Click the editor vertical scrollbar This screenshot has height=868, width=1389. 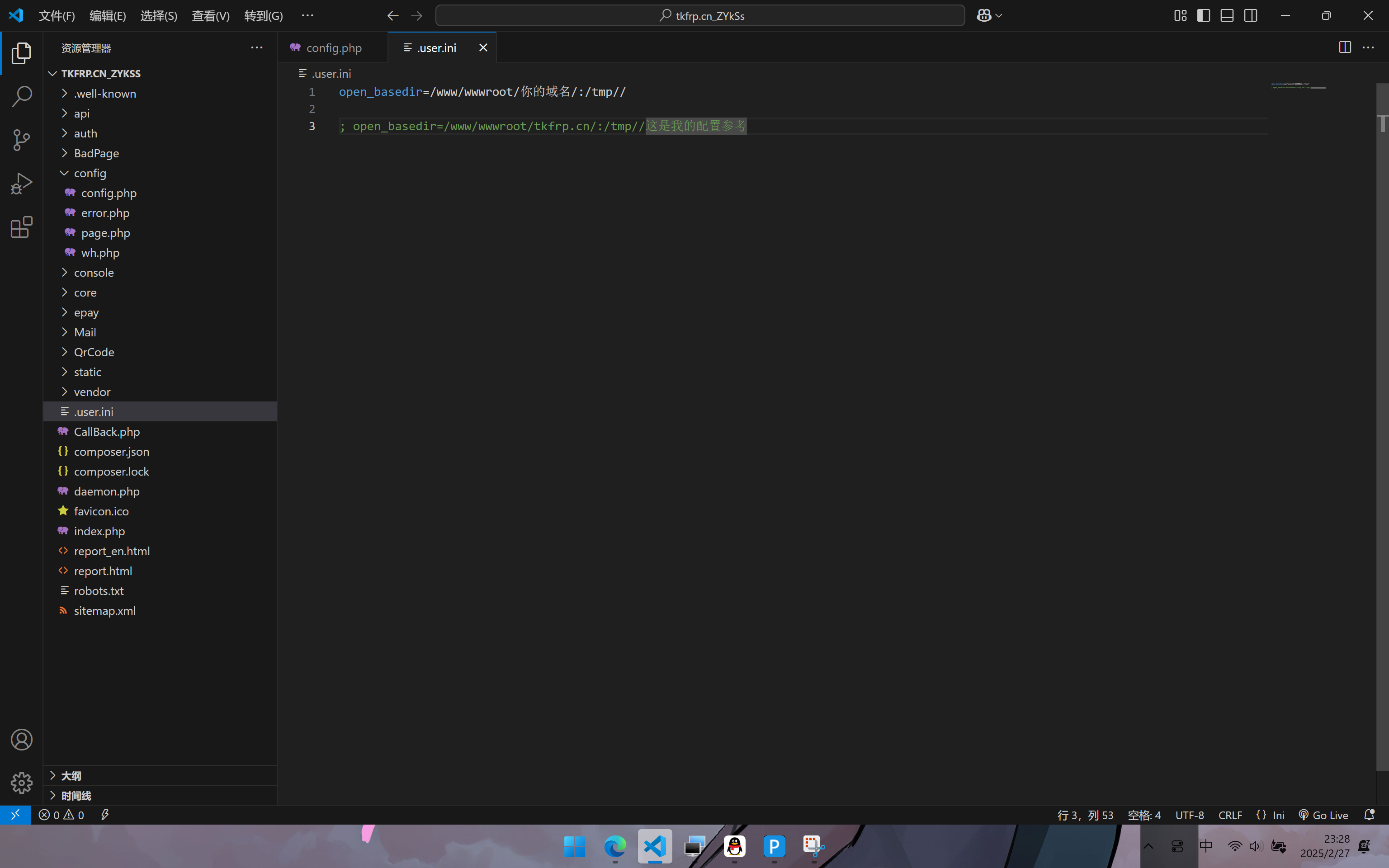(x=1382, y=402)
